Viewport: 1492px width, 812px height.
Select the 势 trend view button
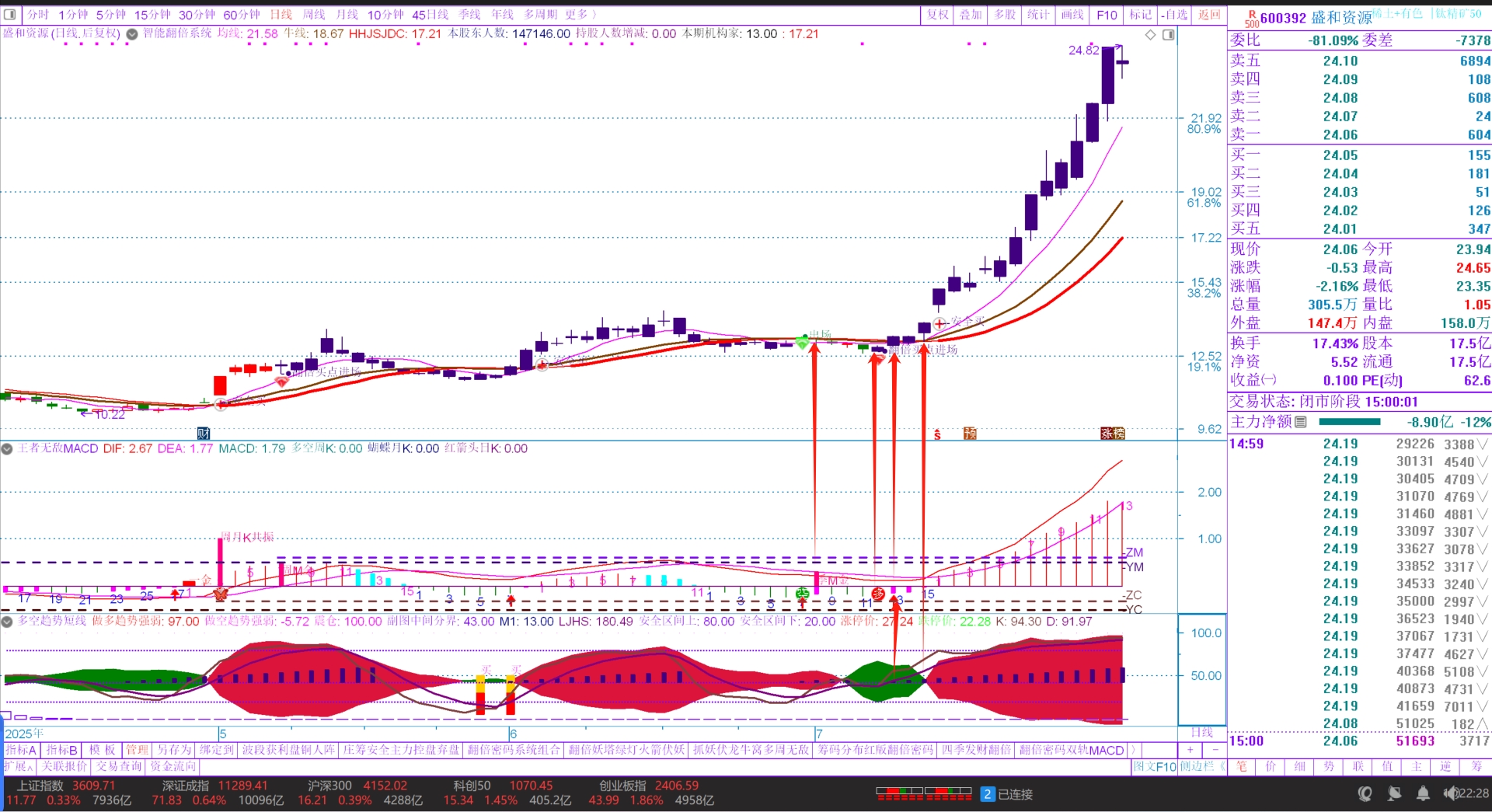(x=1329, y=766)
